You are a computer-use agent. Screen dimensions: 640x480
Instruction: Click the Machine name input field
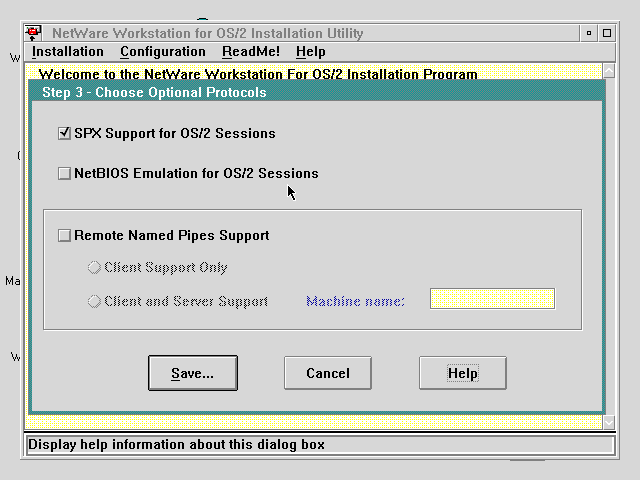(492, 299)
